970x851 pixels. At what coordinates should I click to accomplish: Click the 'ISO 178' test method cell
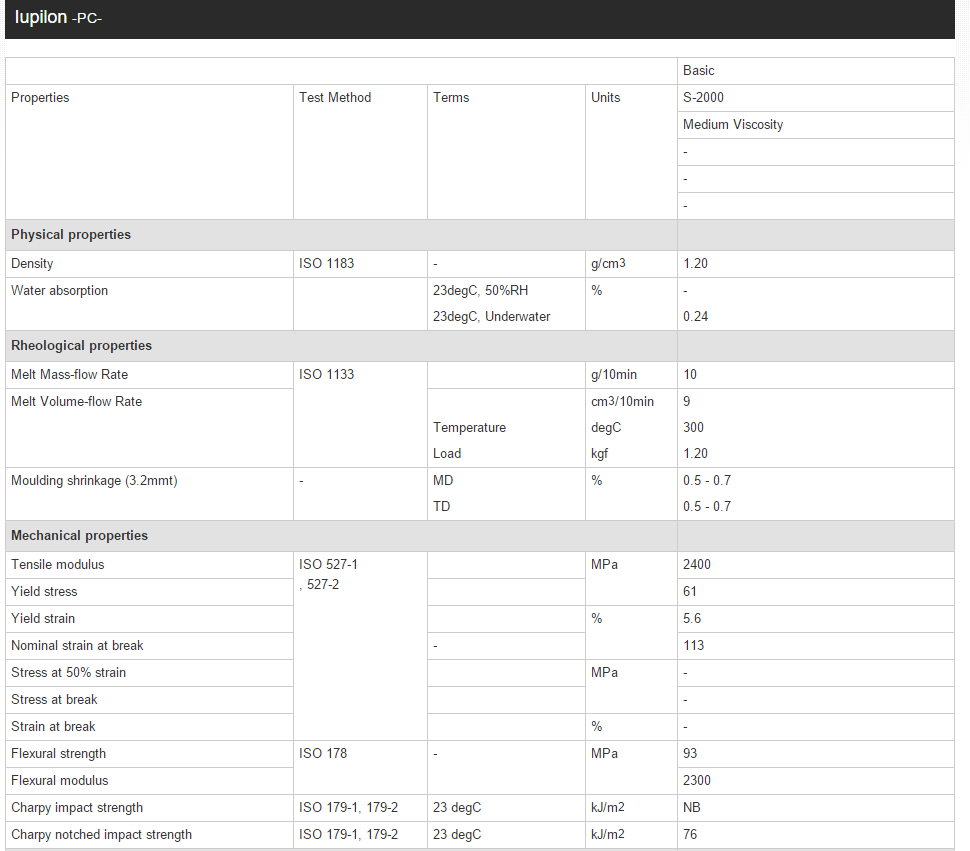[x=360, y=768]
